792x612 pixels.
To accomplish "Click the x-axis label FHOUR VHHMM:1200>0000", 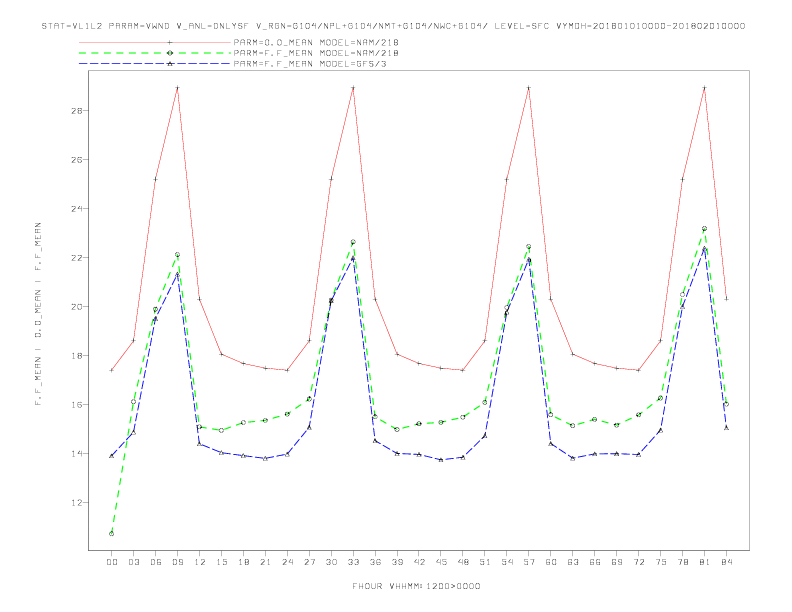I will pyautogui.click(x=416, y=586).
